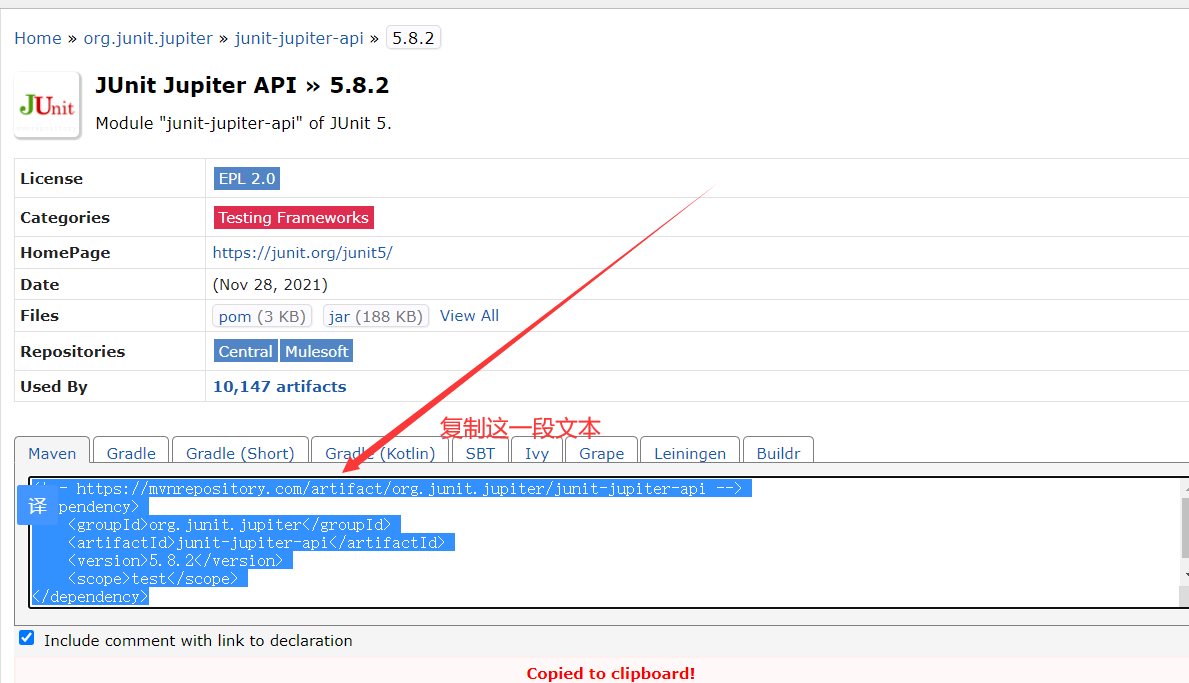Open junit-jupiter-api breadcrumb link
The width and height of the screenshot is (1189, 683).
point(299,38)
